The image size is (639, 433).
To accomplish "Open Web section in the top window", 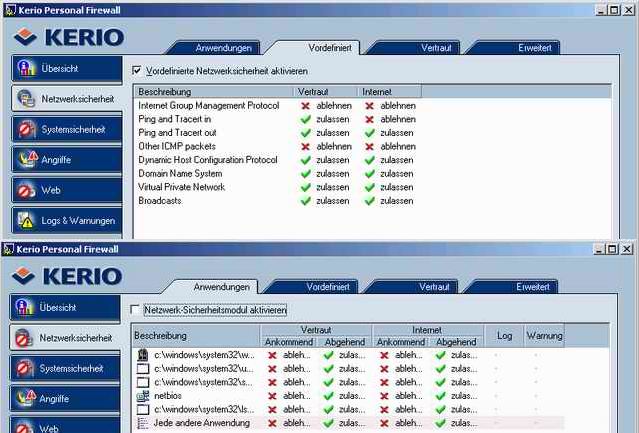I will [67, 190].
